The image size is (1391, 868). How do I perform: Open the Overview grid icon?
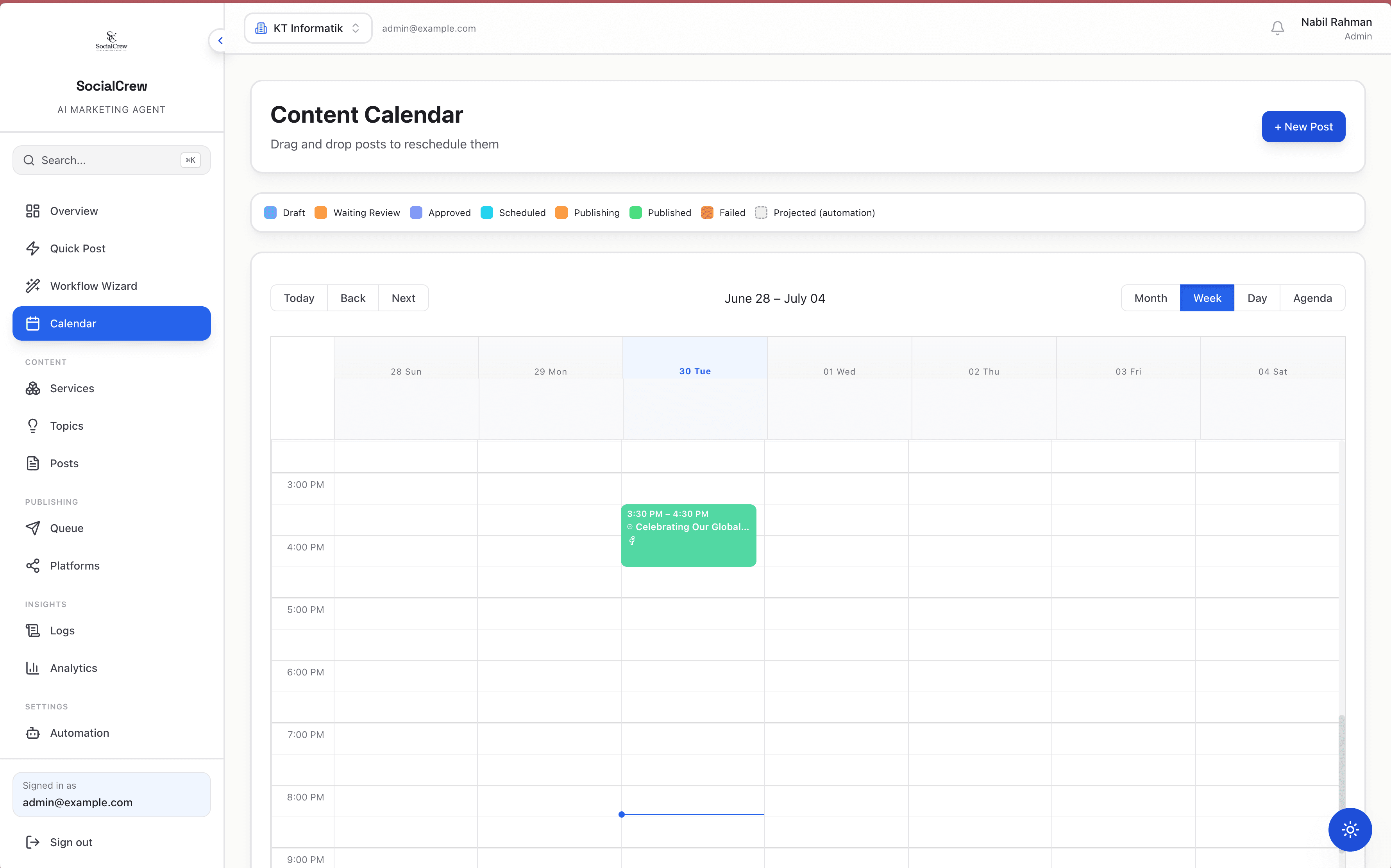(33, 211)
